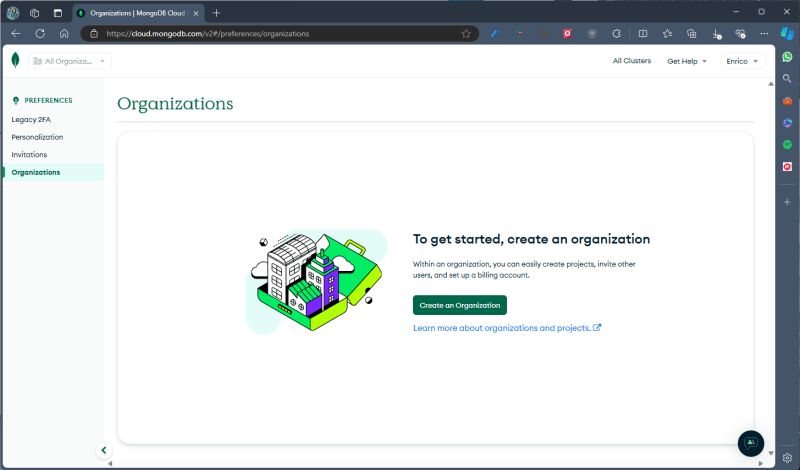Open a new browser tab
The height and width of the screenshot is (470, 800).
[x=216, y=13]
